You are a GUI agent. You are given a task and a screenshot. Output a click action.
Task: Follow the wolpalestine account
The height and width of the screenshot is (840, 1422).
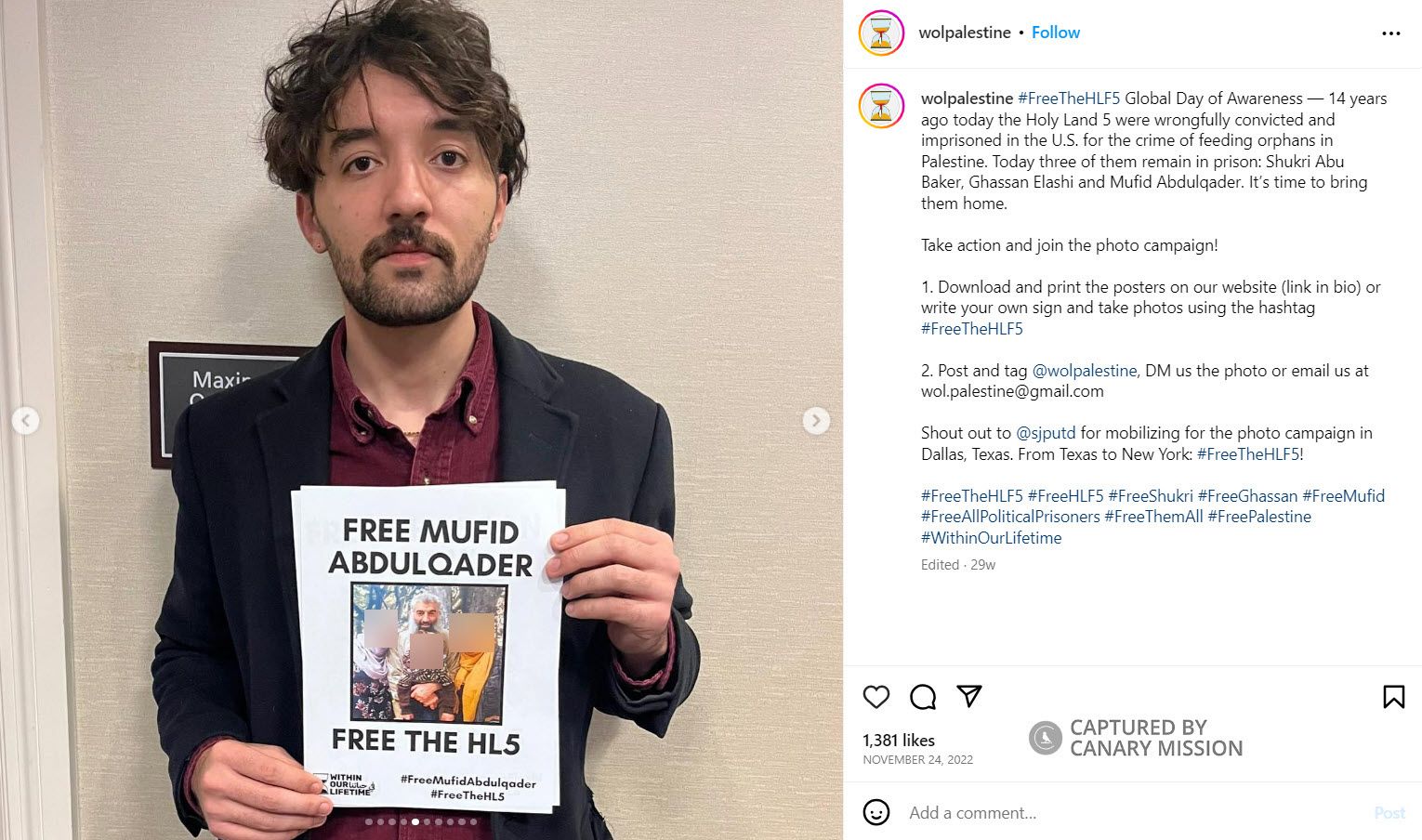point(1056,33)
